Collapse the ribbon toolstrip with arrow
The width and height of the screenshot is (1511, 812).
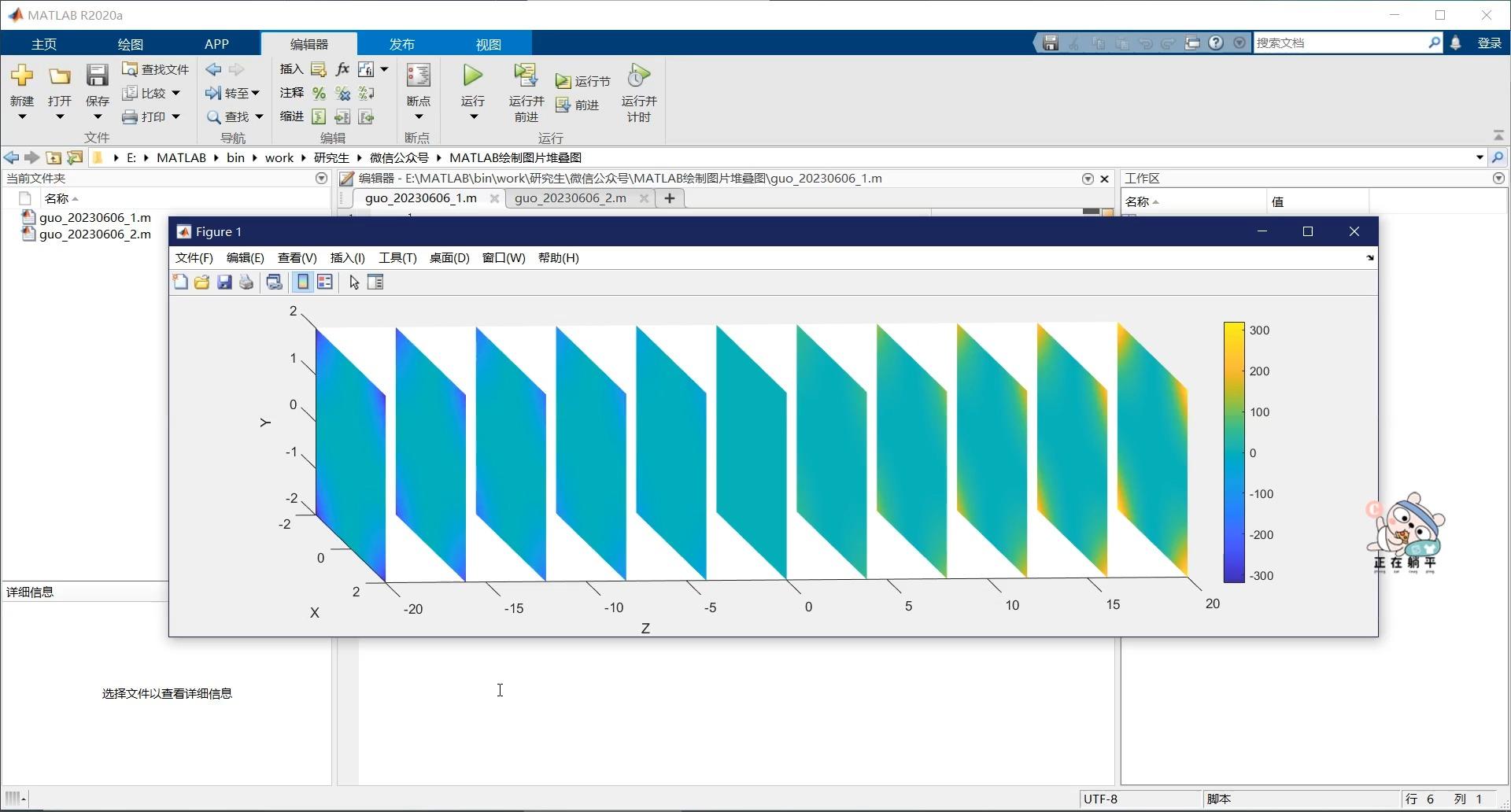(x=1498, y=136)
